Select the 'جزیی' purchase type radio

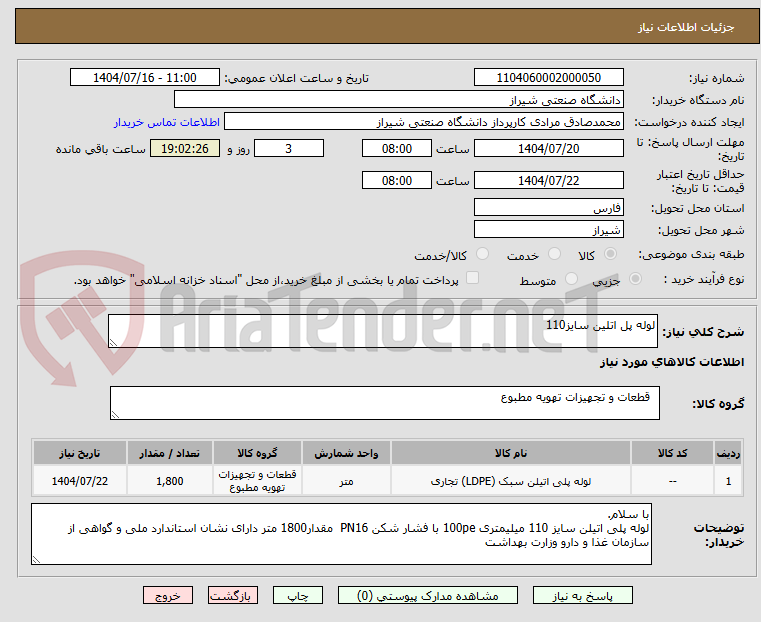click(635, 278)
